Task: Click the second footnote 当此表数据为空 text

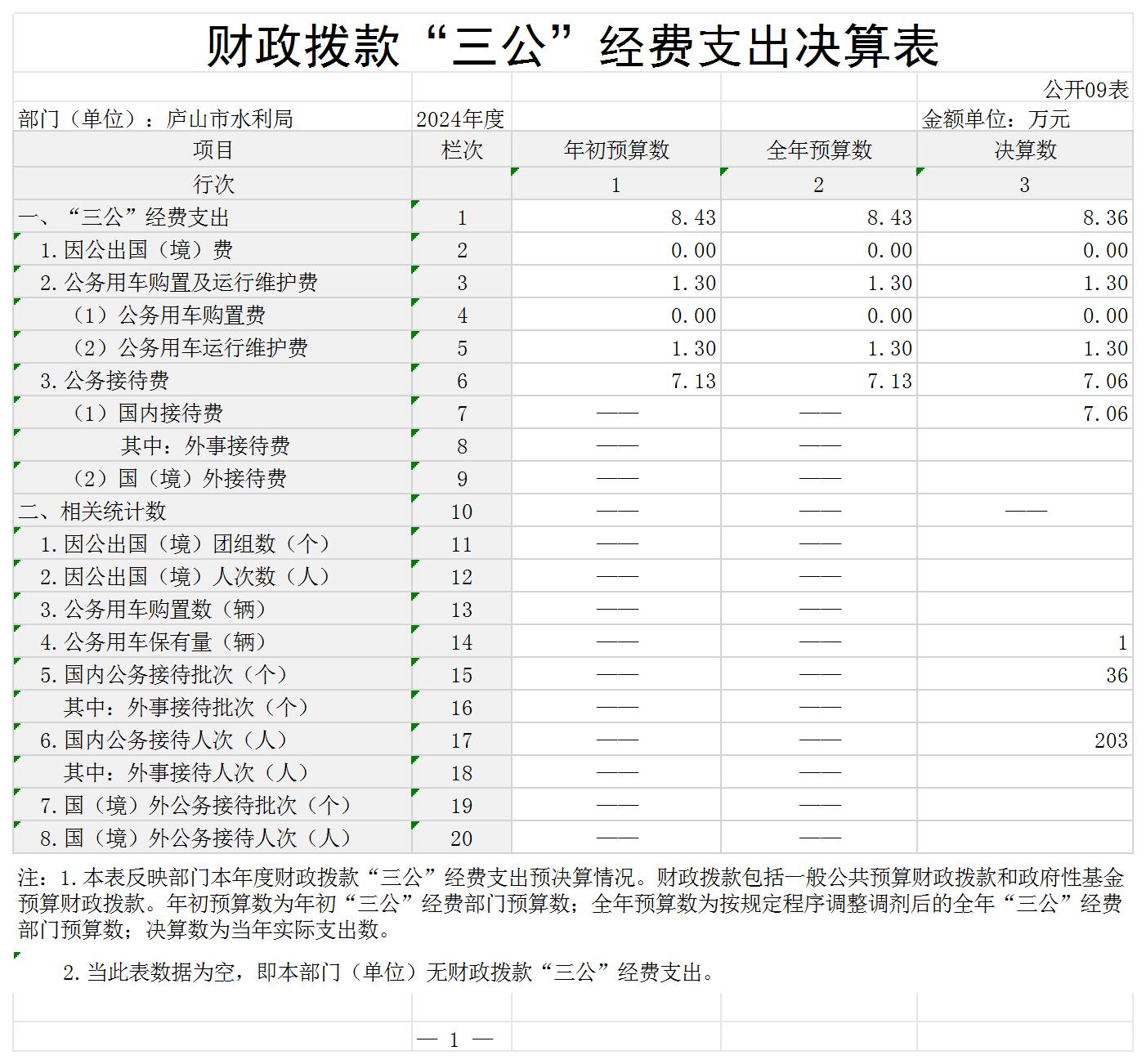Action: point(389,972)
